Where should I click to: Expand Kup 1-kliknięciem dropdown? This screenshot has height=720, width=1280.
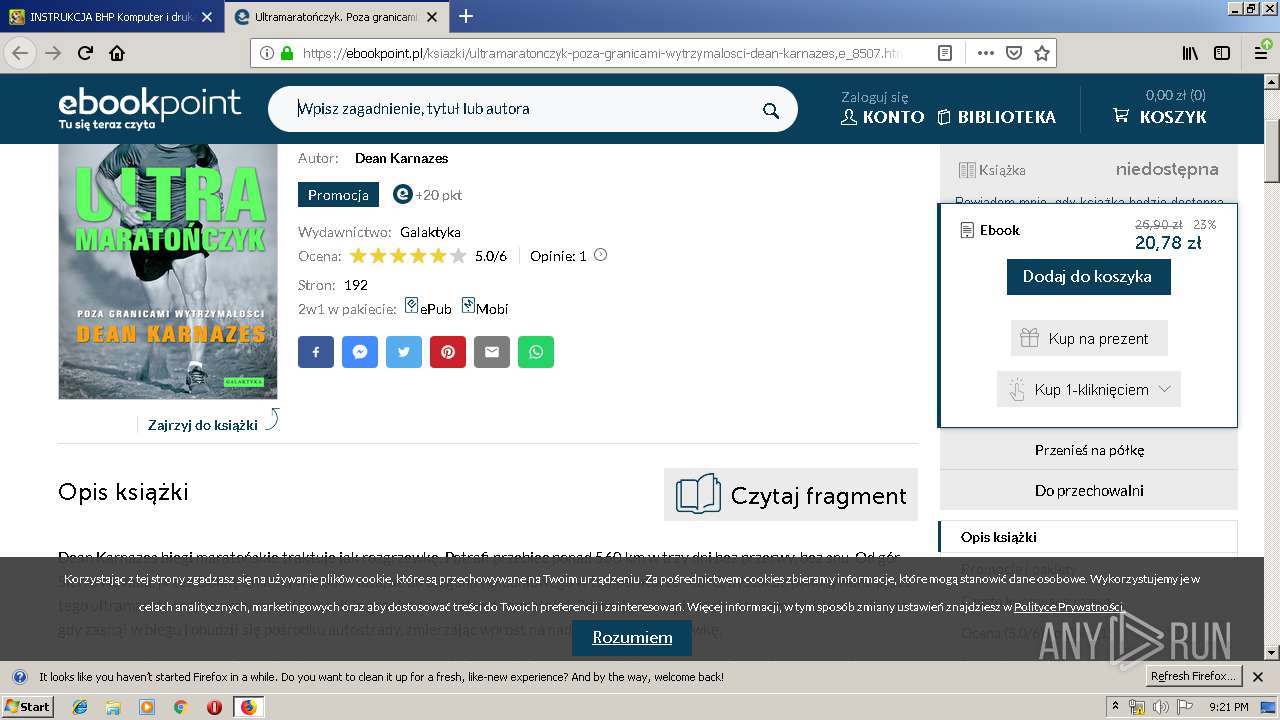click(x=1089, y=389)
